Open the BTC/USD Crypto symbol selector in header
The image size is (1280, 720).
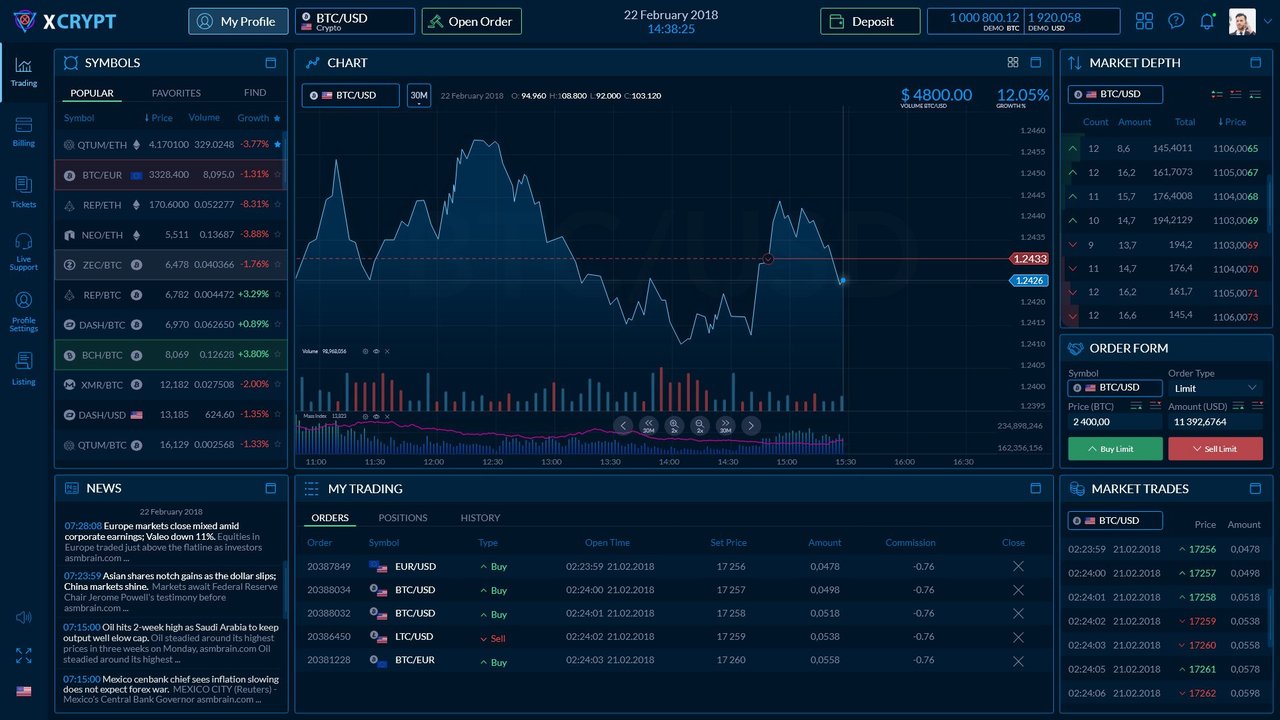coord(355,21)
